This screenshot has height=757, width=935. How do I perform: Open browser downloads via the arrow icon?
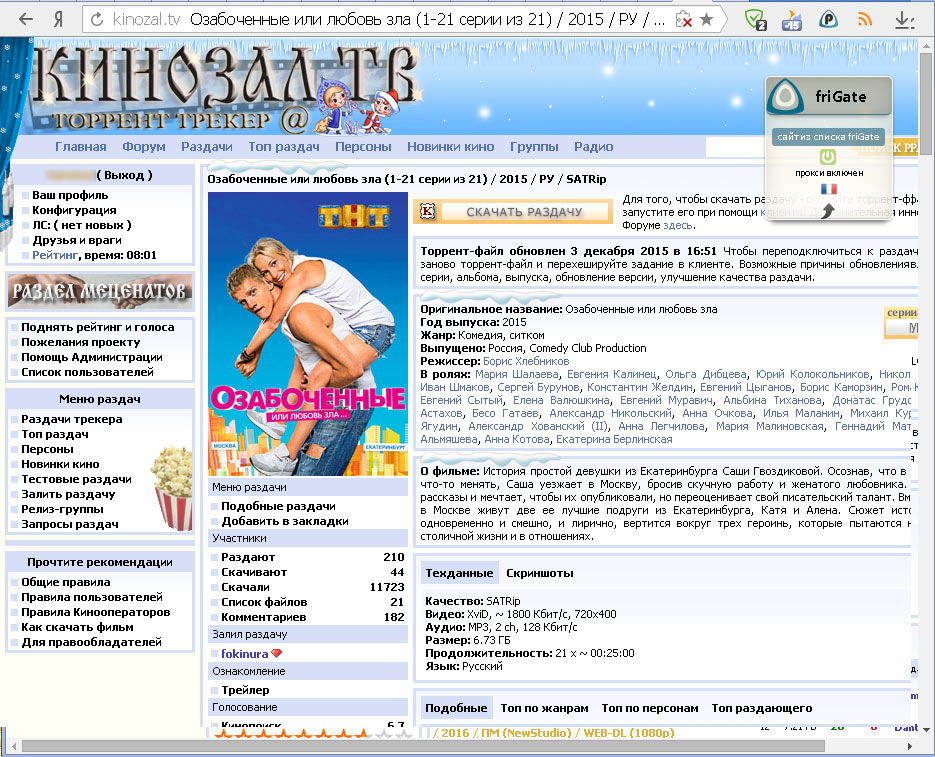(903, 20)
